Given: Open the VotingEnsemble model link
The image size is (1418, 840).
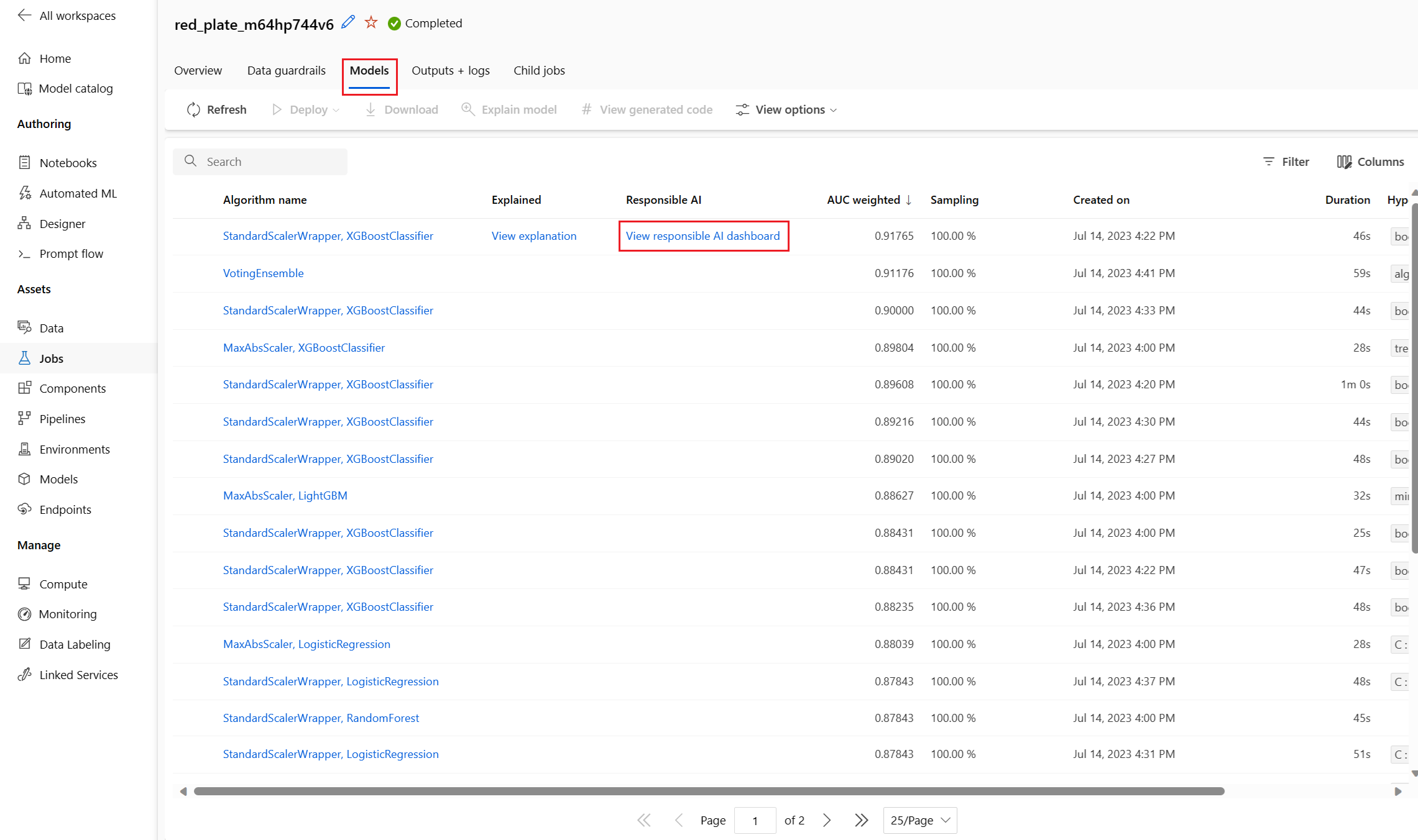Looking at the screenshot, I should point(263,273).
